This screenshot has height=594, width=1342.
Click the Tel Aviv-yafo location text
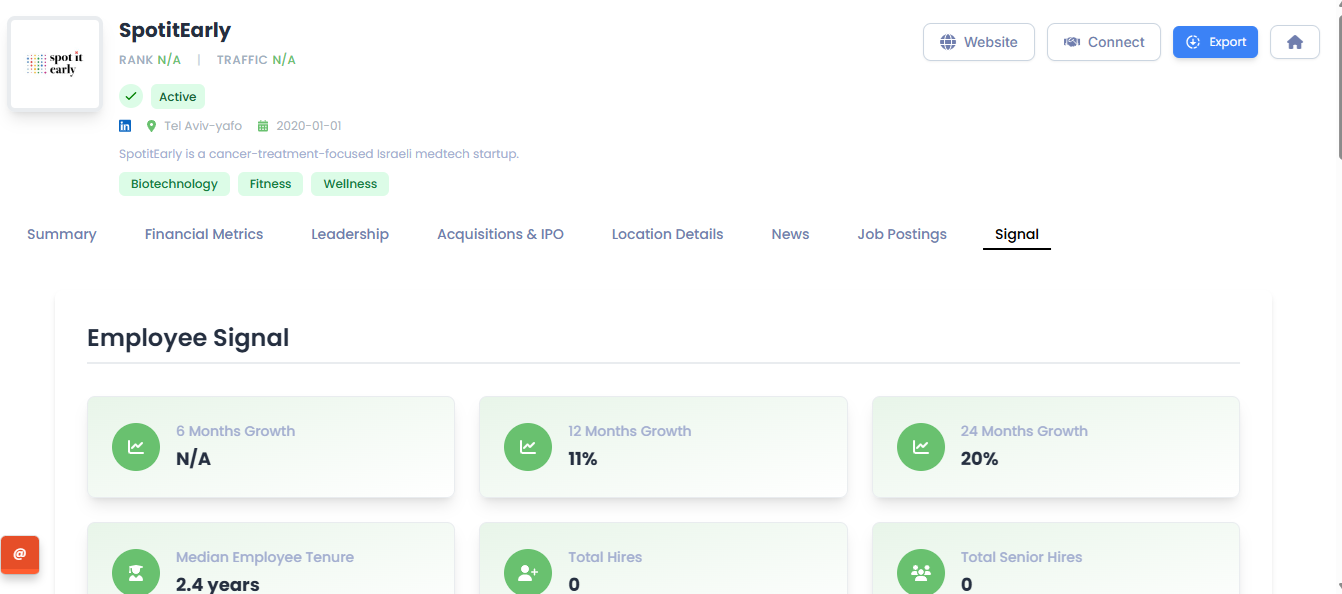(x=203, y=126)
